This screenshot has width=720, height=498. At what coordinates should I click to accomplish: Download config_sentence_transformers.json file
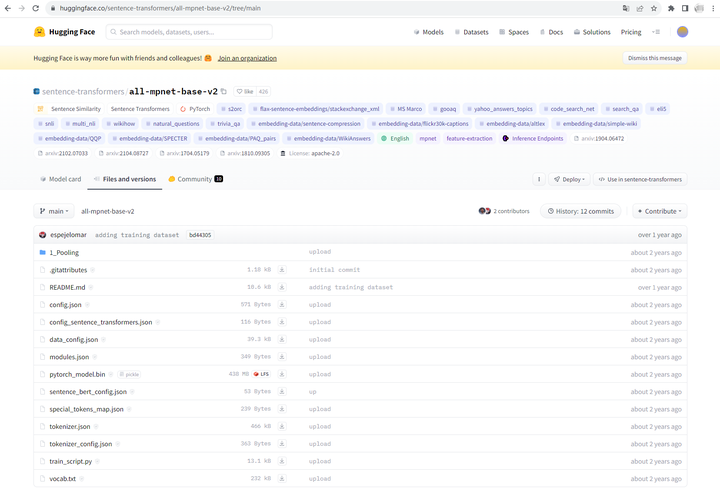click(282, 322)
